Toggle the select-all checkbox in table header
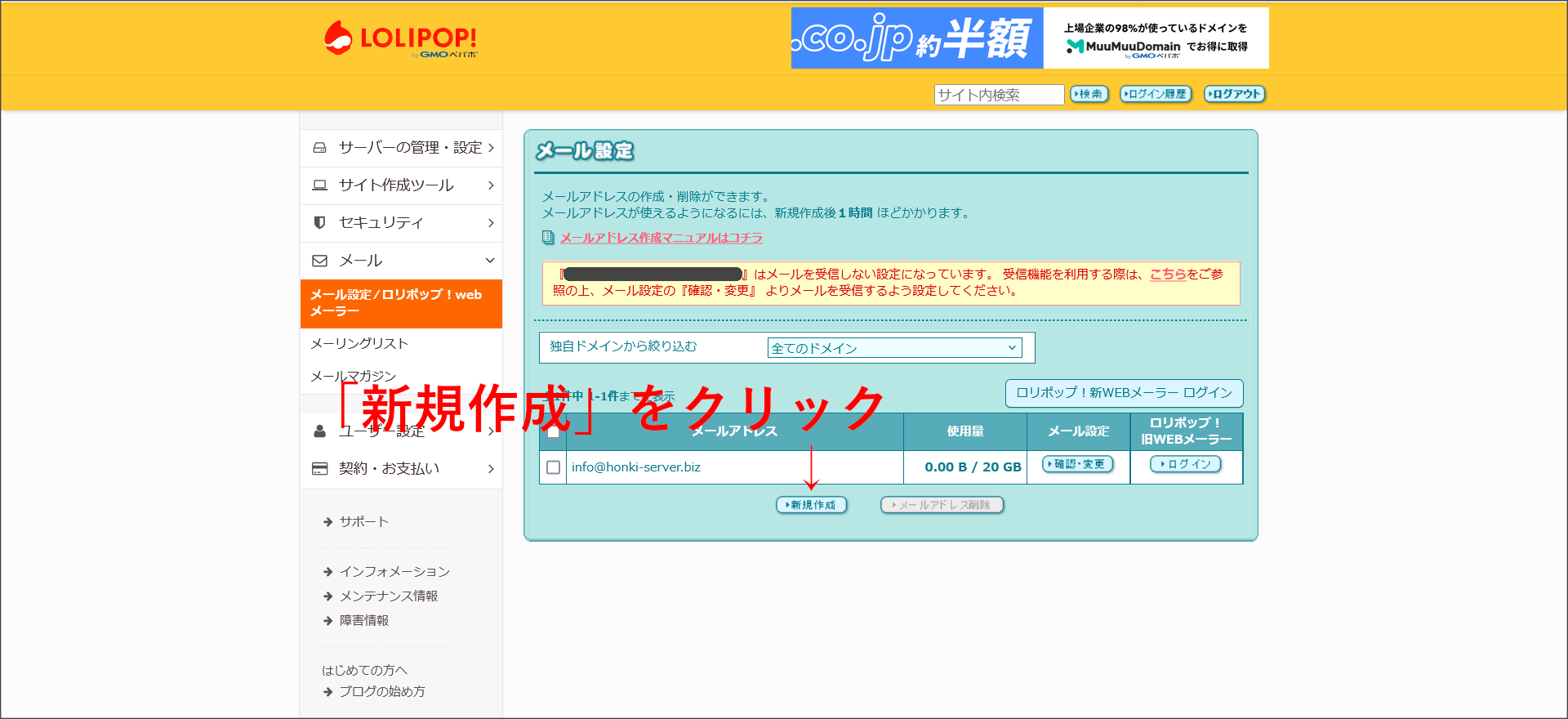The height and width of the screenshot is (719, 1568). (x=553, y=431)
